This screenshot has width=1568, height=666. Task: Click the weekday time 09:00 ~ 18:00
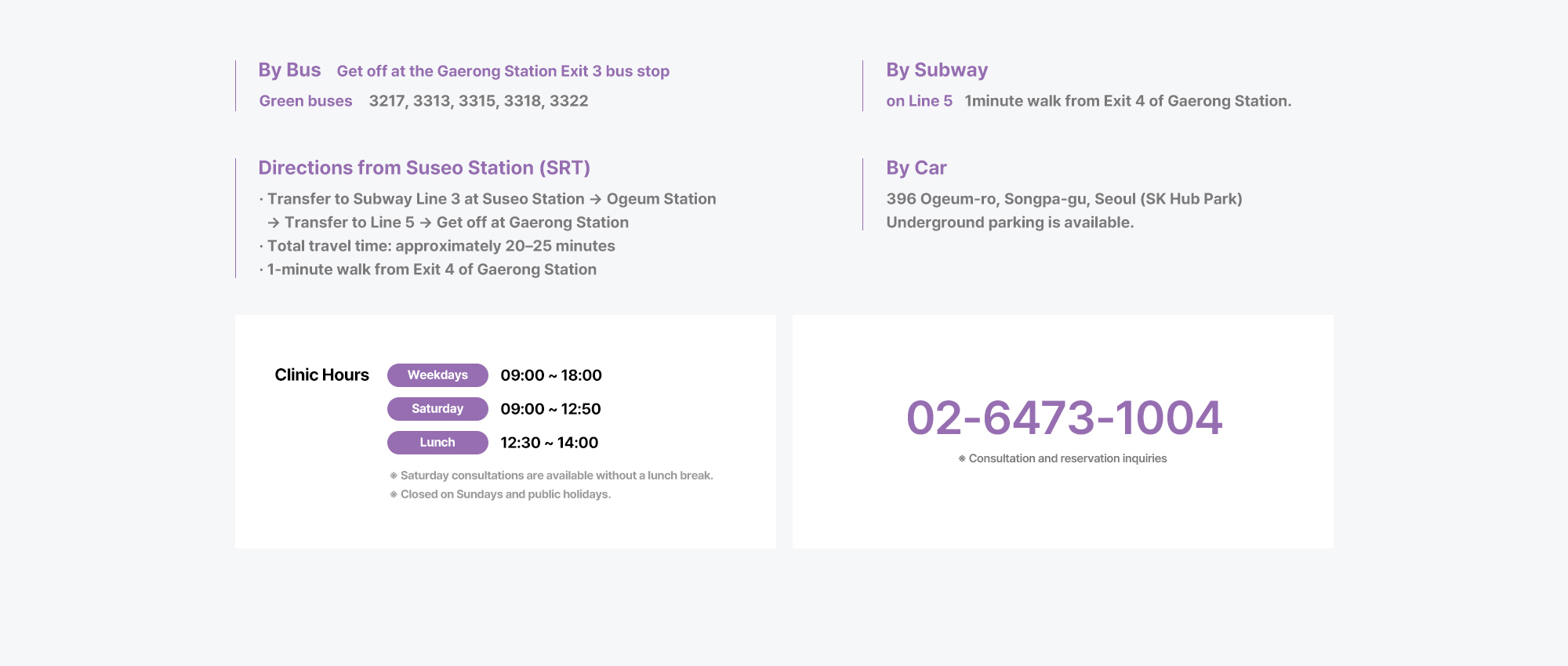pos(551,375)
